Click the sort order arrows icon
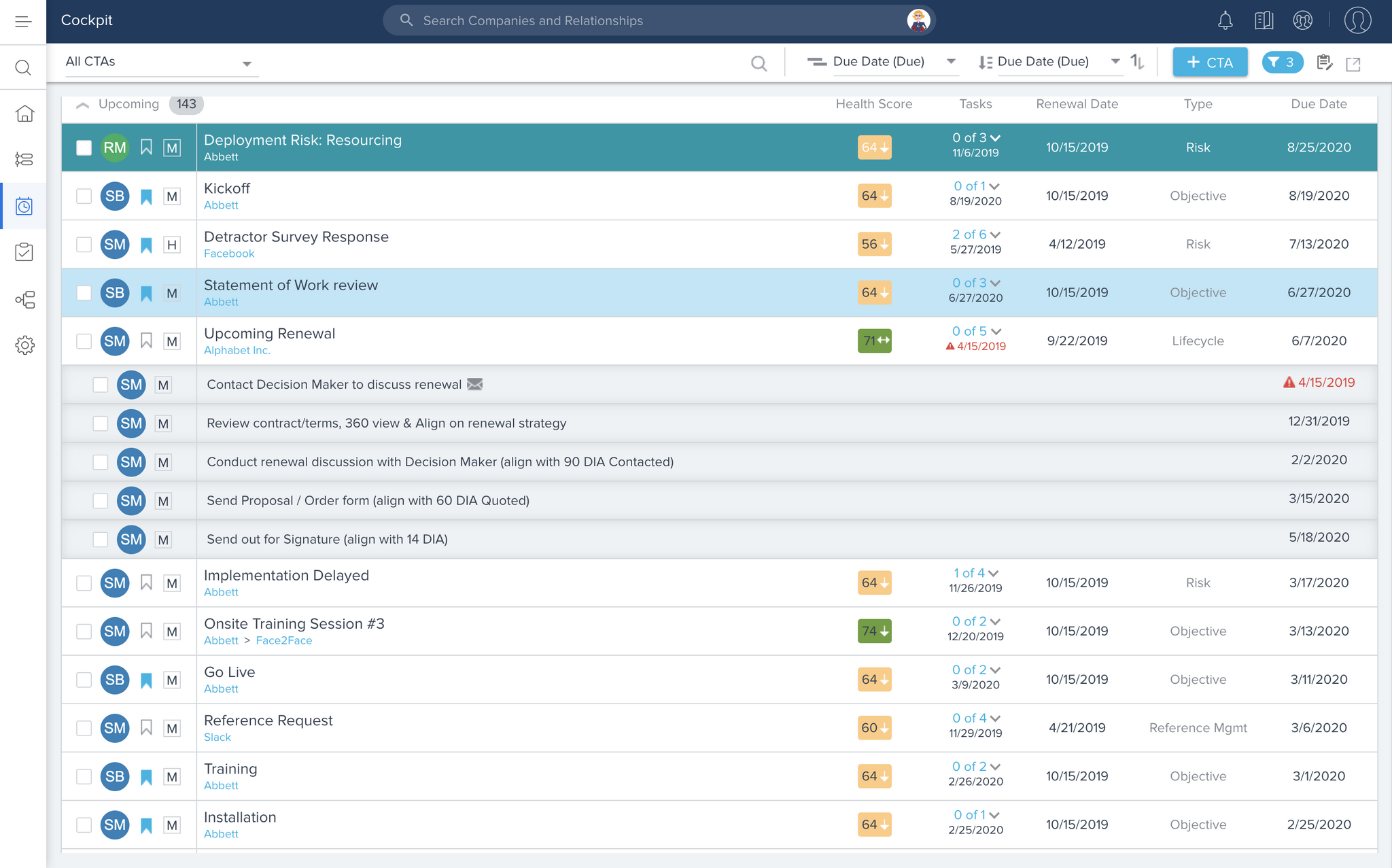Image resolution: width=1392 pixels, height=868 pixels. tap(1137, 63)
